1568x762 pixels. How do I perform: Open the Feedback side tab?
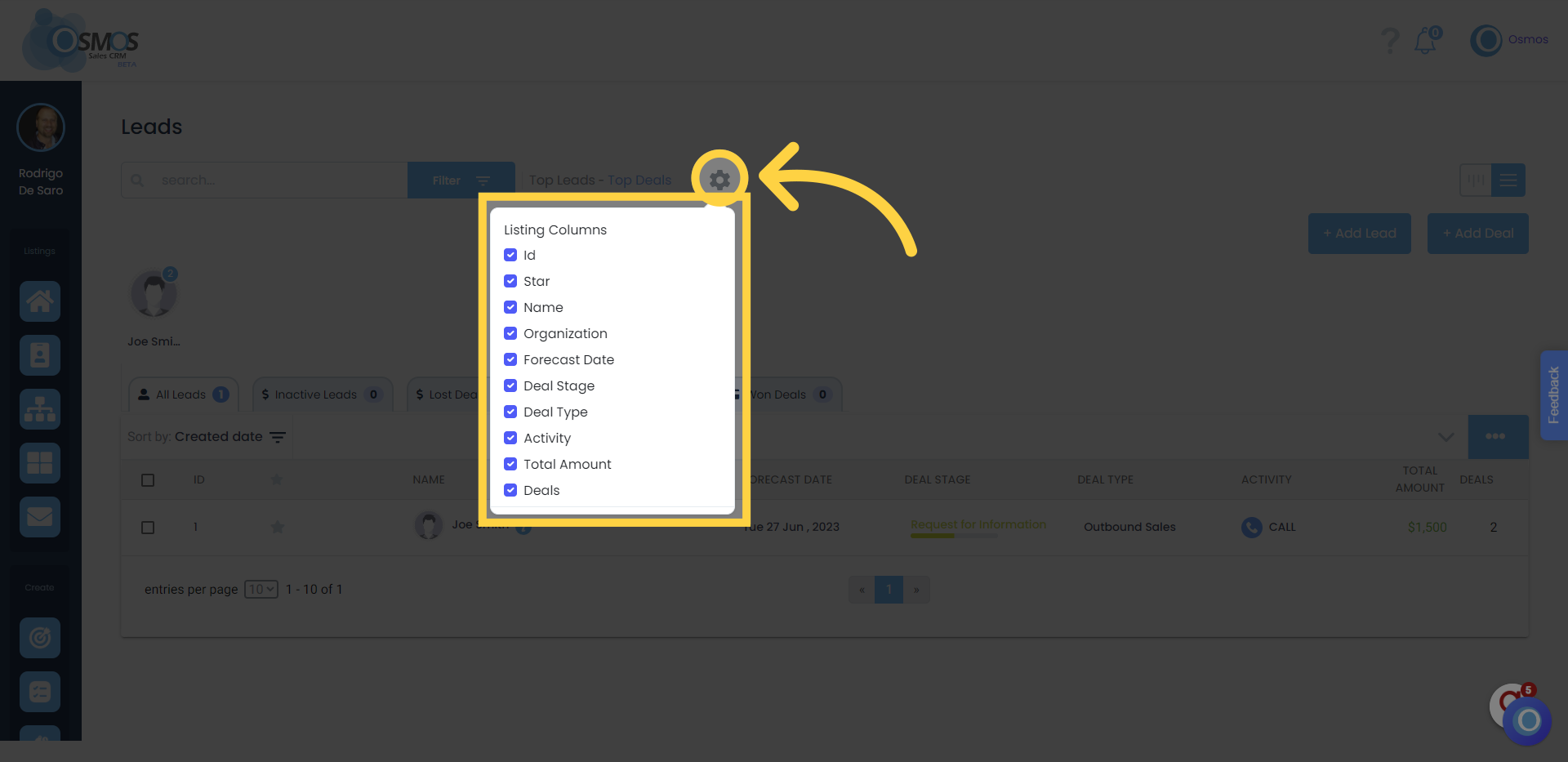(x=1553, y=395)
